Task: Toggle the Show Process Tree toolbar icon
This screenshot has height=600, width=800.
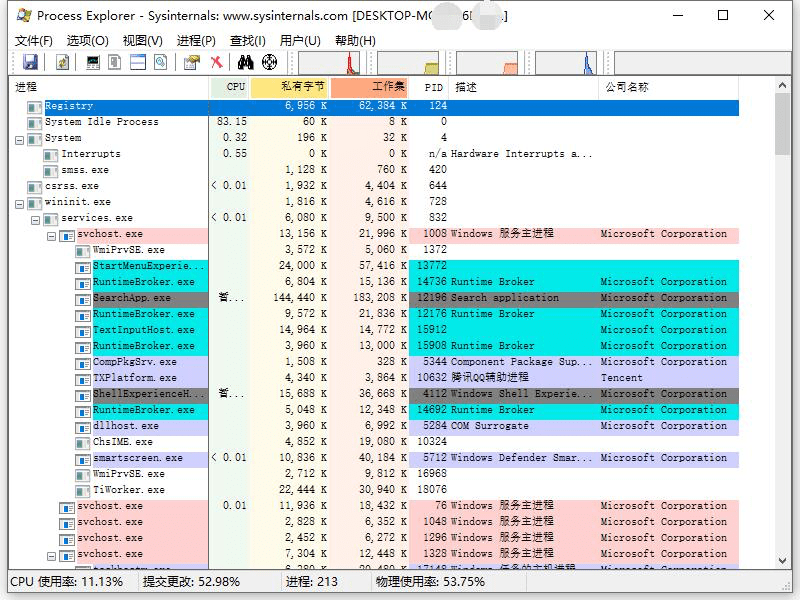Action: click(115, 62)
